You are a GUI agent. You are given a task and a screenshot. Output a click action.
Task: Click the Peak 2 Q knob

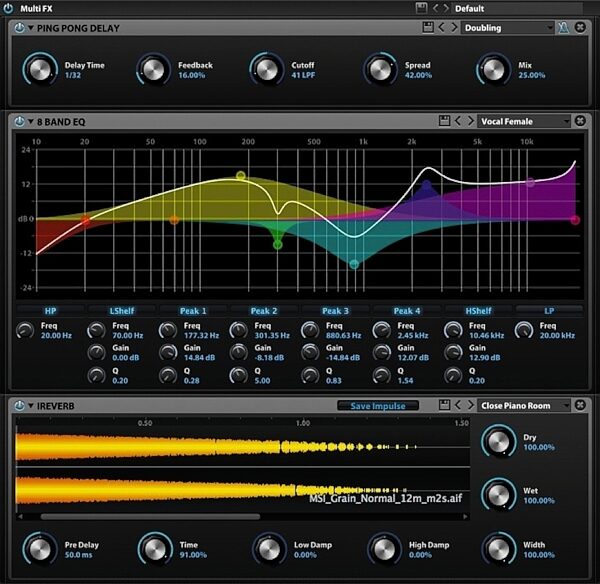pyautogui.click(x=239, y=375)
